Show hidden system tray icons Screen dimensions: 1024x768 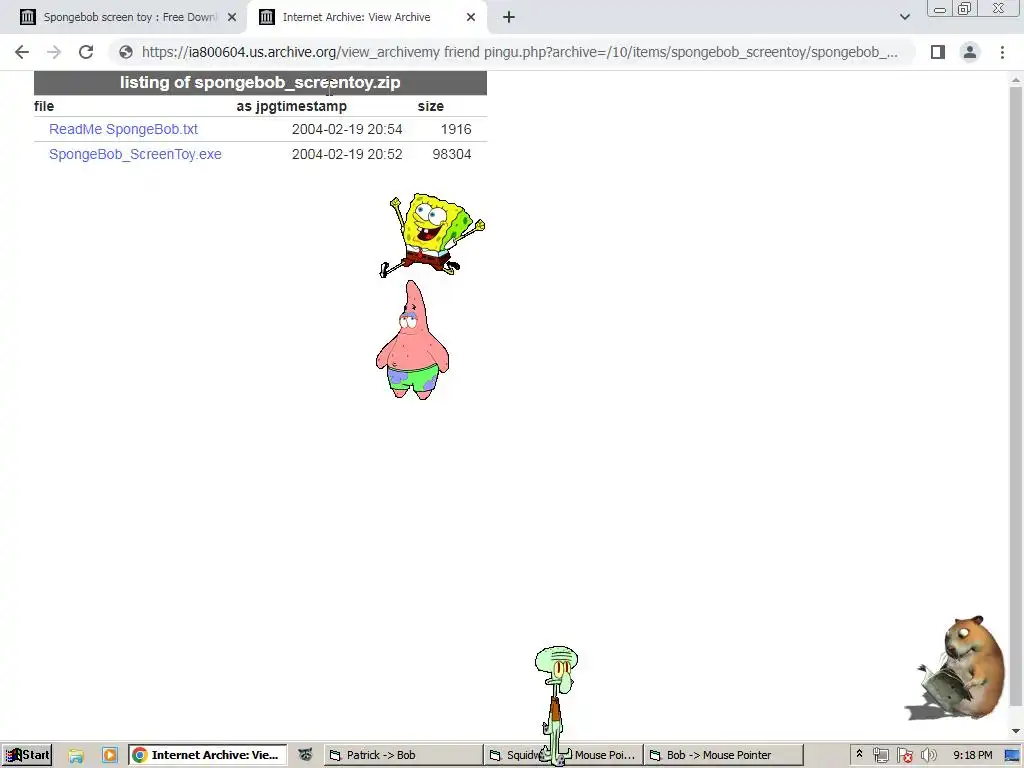pos(859,754)
